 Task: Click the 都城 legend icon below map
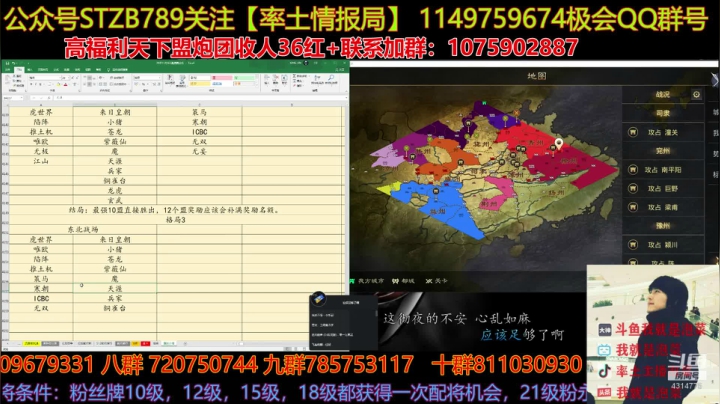(395, 281)
